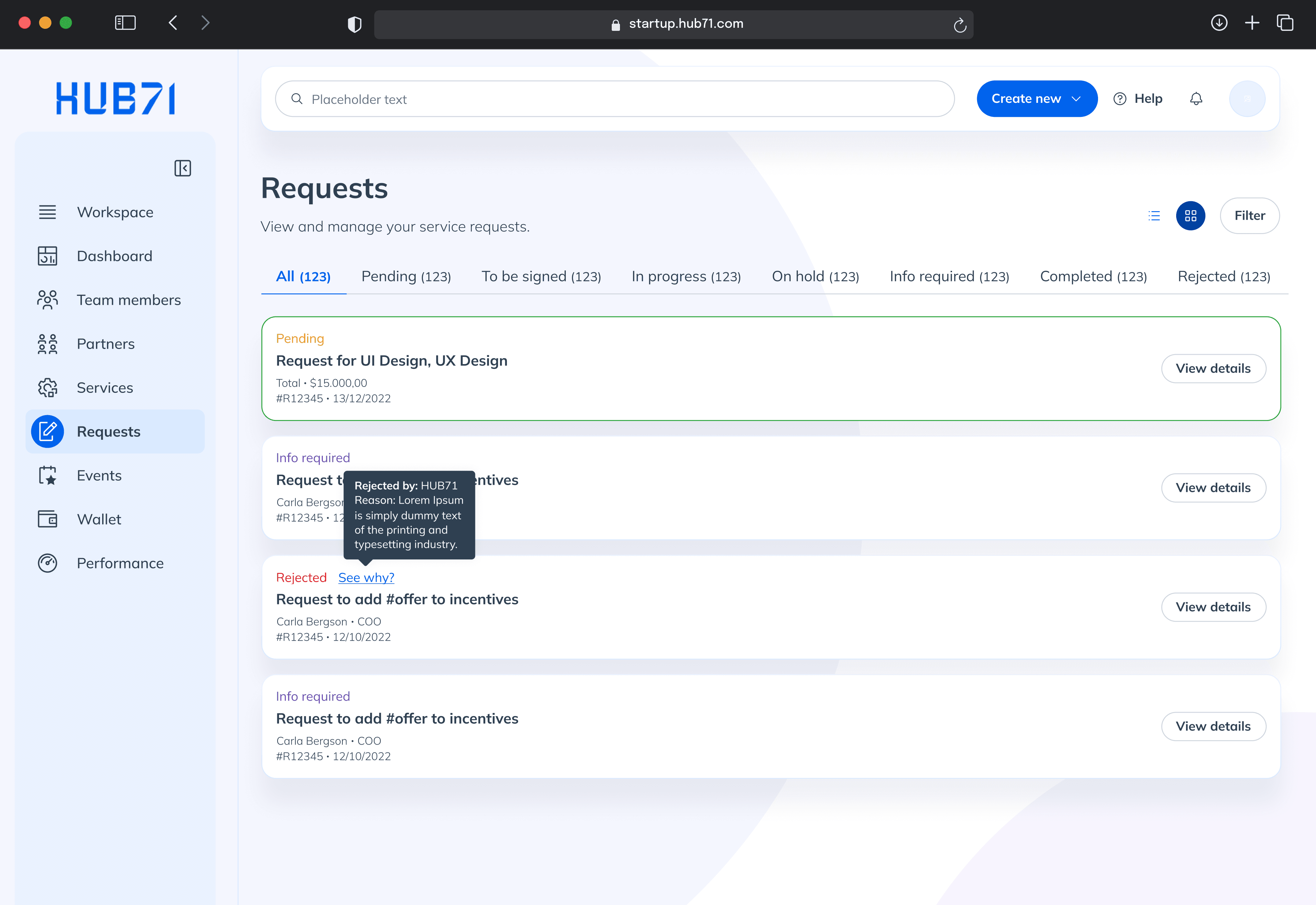
Task: Select the Rejected tab
Action: 1223,277
